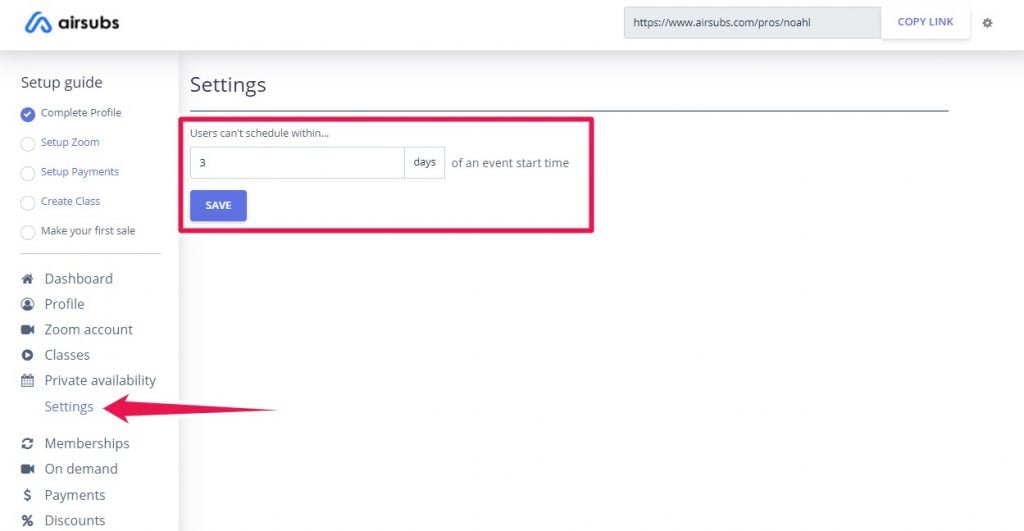Viewport: 1024px width, 531px height.
Task: Click the SAVE button
Action: click(218, 205)
